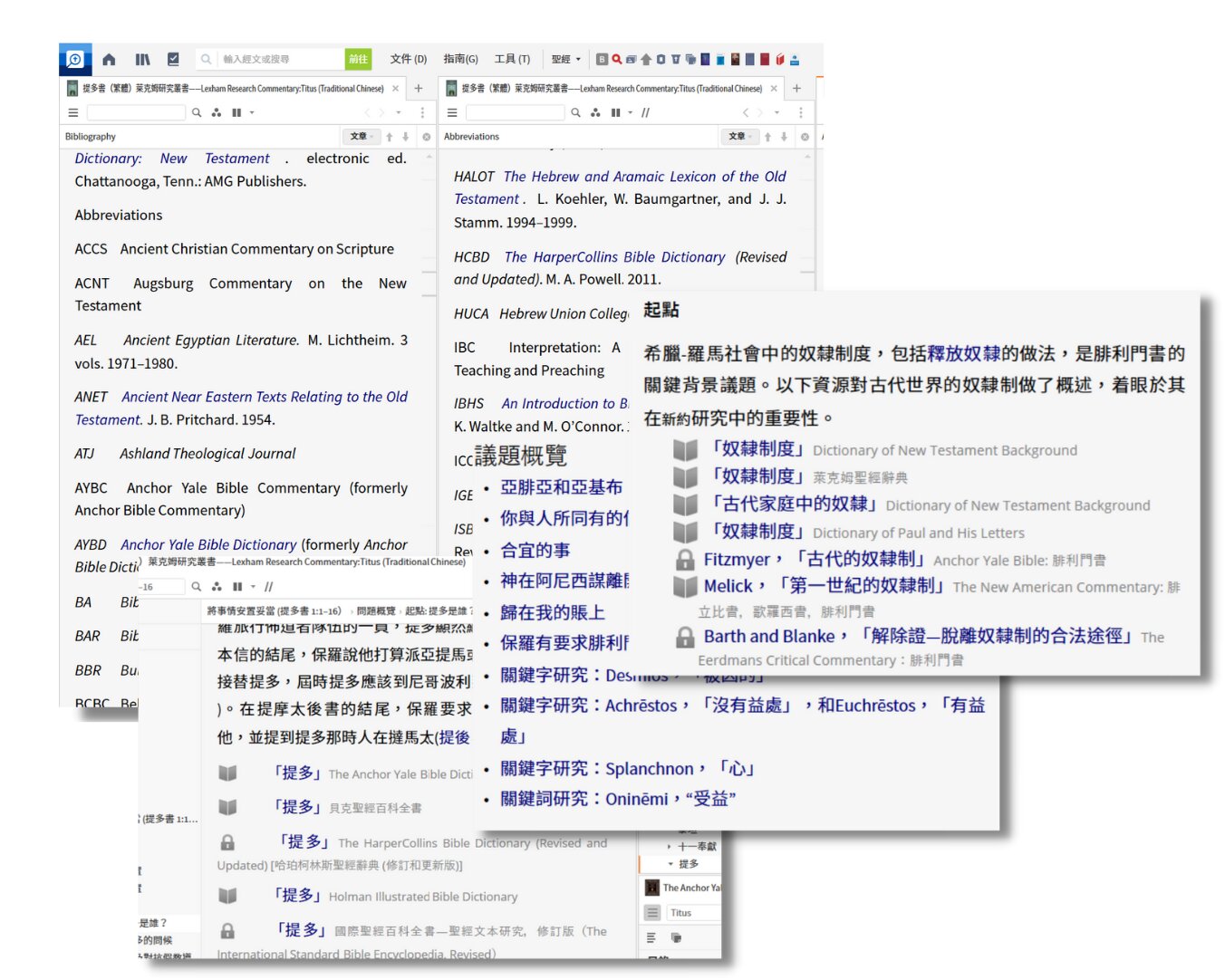1225x980 pixels.
Task: Open the checklist documents icon in toolbar
Action: (173, 59)
